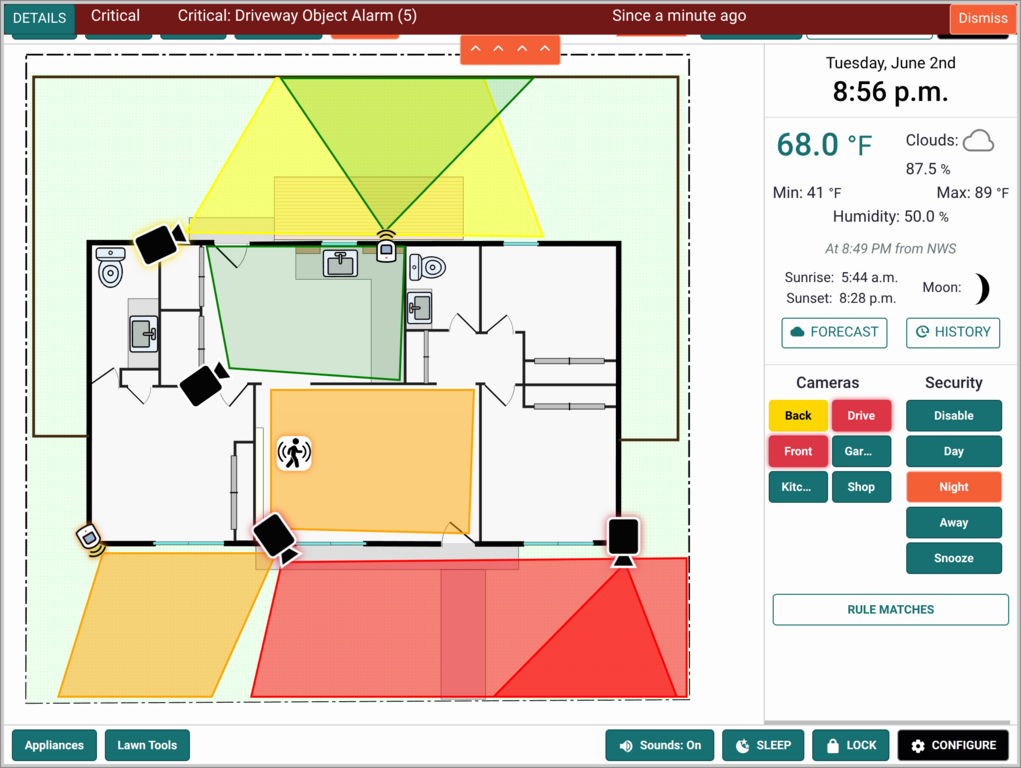Screen dimensions: 1021x768
Task: Click the center bathroom sink icon
Action: pyautogui.click(x=419, y=308)
